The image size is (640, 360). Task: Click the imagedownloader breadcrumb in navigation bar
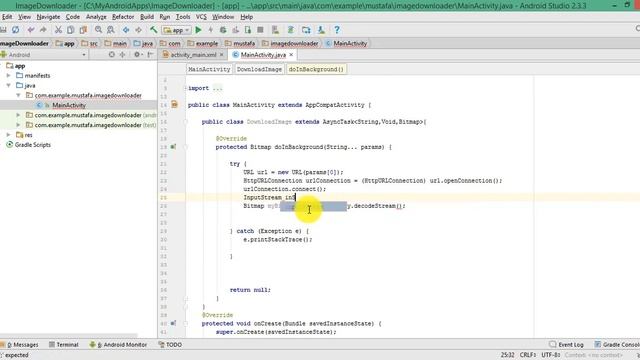(x=290, y=43)
